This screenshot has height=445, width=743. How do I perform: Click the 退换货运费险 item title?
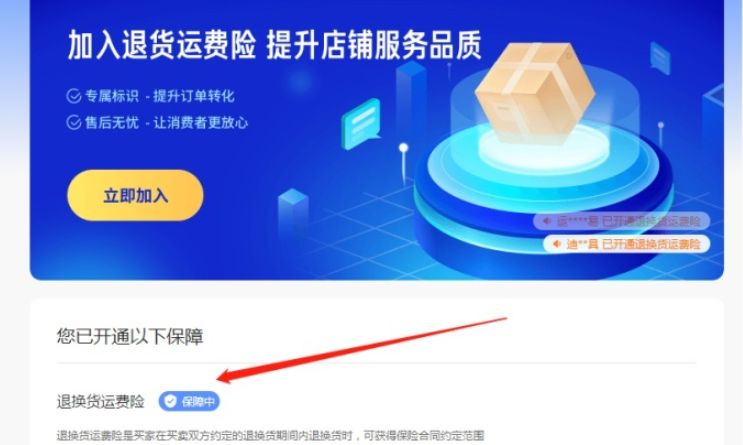pos(100,401)
